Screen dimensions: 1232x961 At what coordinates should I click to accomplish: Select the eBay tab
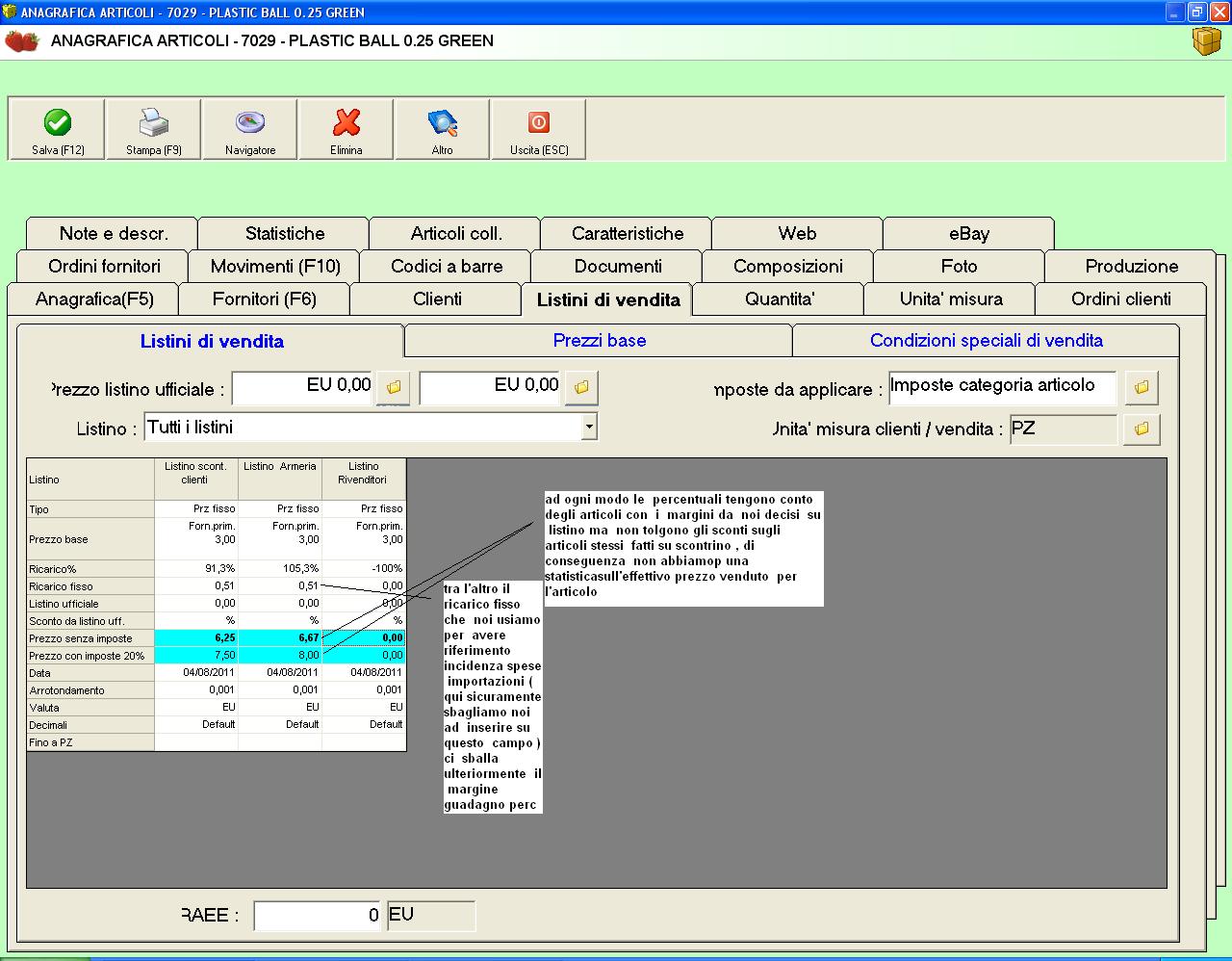click(968, 234)
